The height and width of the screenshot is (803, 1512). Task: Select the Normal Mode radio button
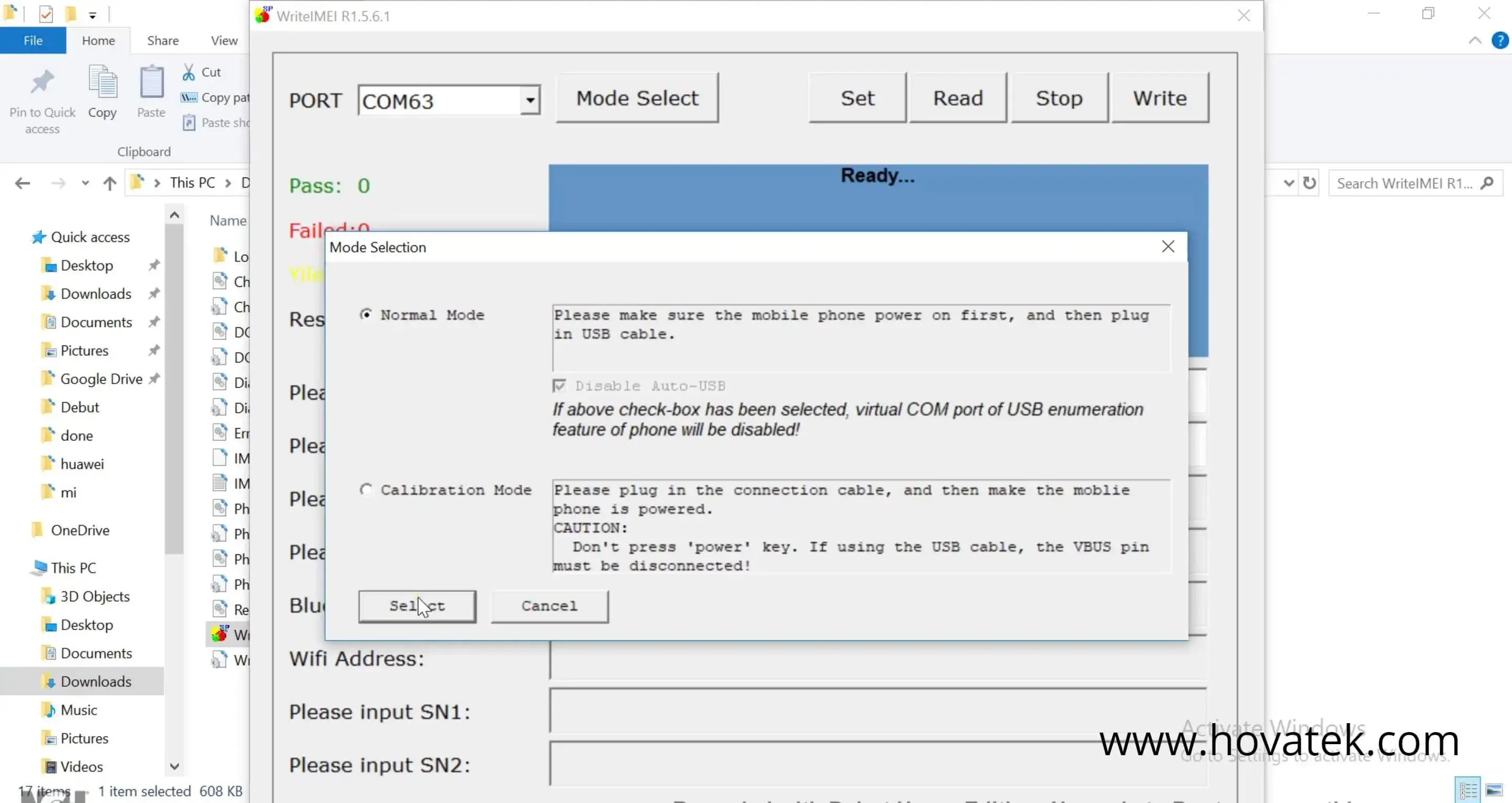(x=366, y=314)
